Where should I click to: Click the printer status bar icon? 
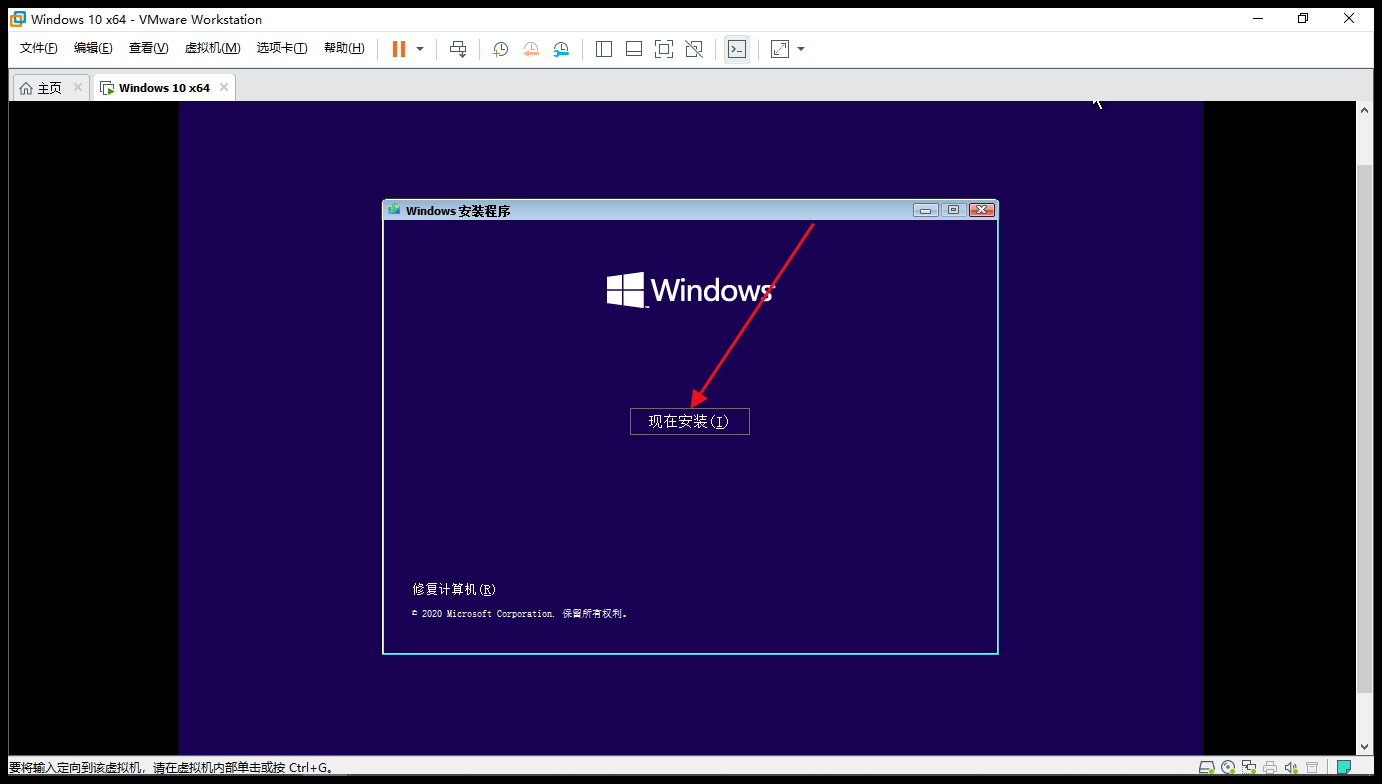[1270, 768]
